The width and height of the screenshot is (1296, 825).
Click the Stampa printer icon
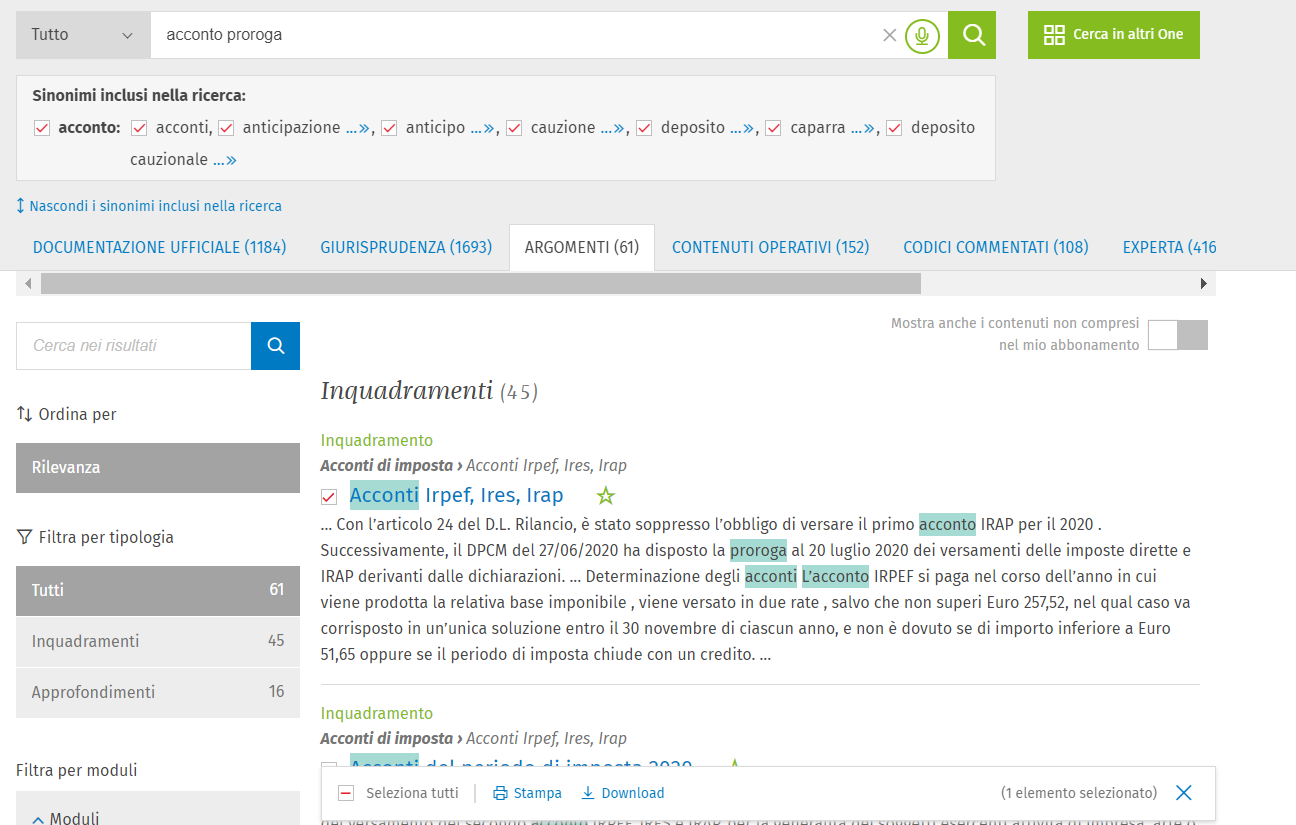pos(500,793)
